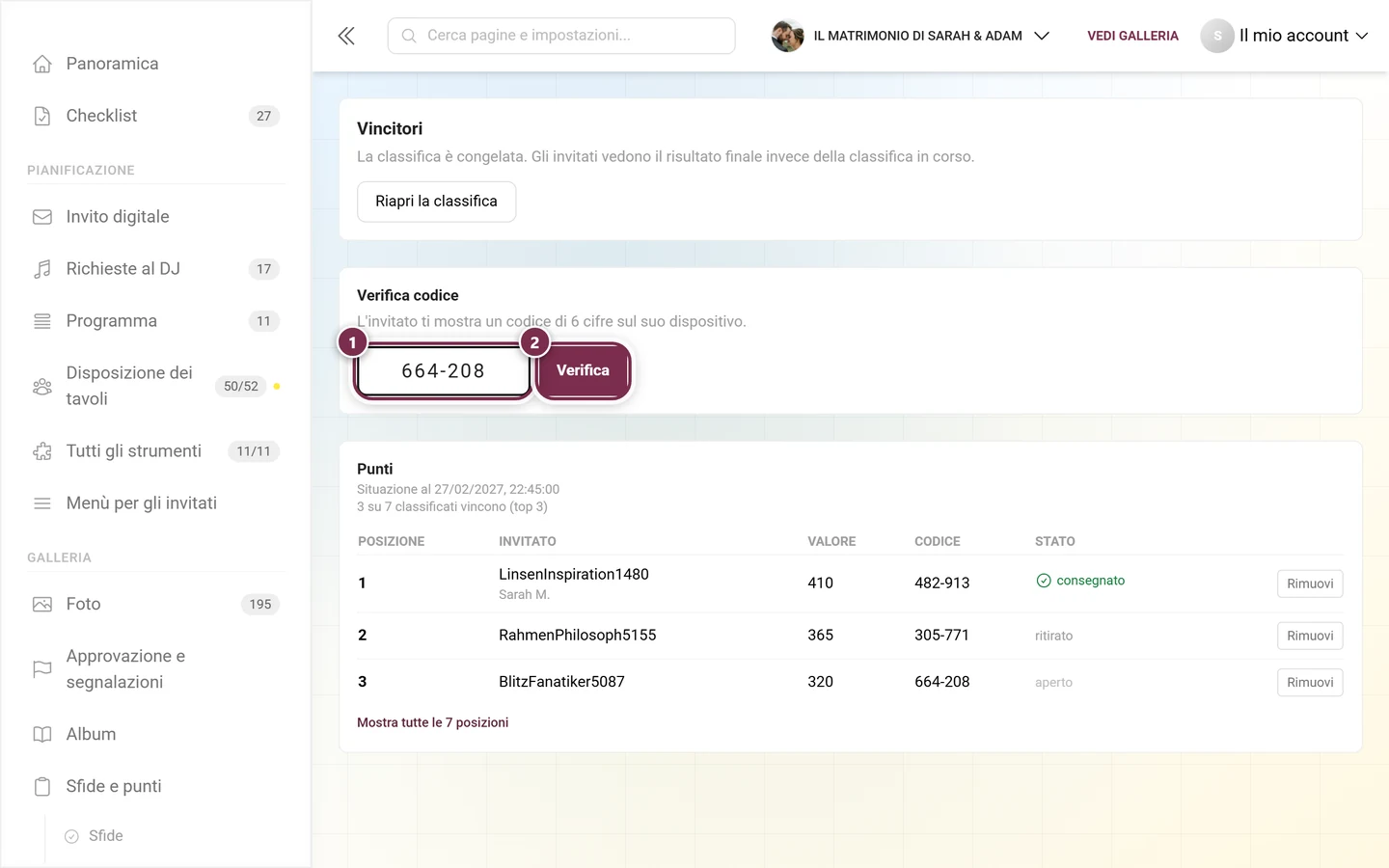Viewport: 1389px width, 868px height.
Task: Click the Richieste al DJ music note icon
Action: click(42, 269)
